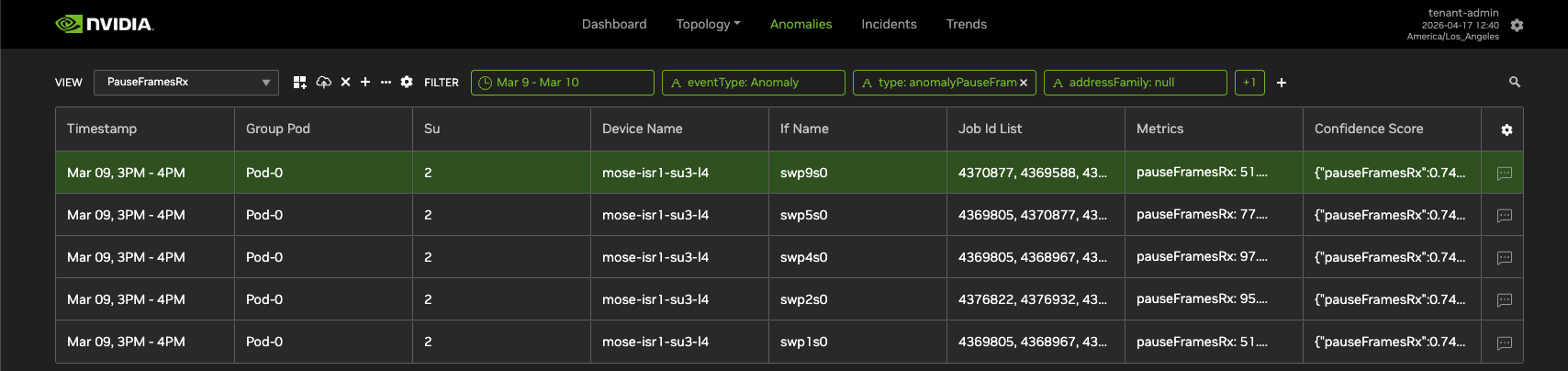Open view settings gear icon
This screenshot has width=1568, height=371.
(x=407, y=82)
